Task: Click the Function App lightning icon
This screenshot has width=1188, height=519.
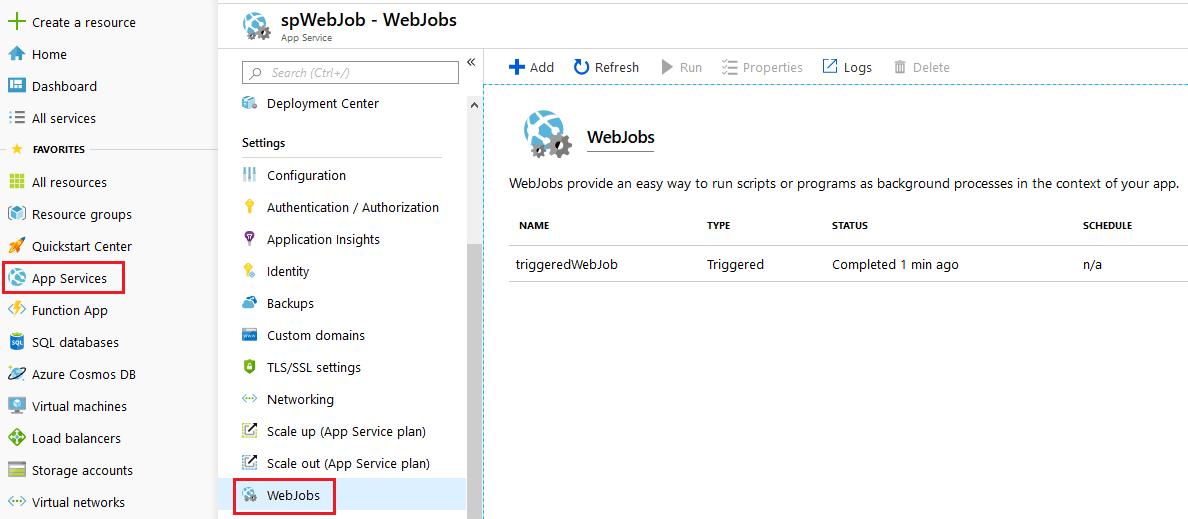Action: point(17,310)
